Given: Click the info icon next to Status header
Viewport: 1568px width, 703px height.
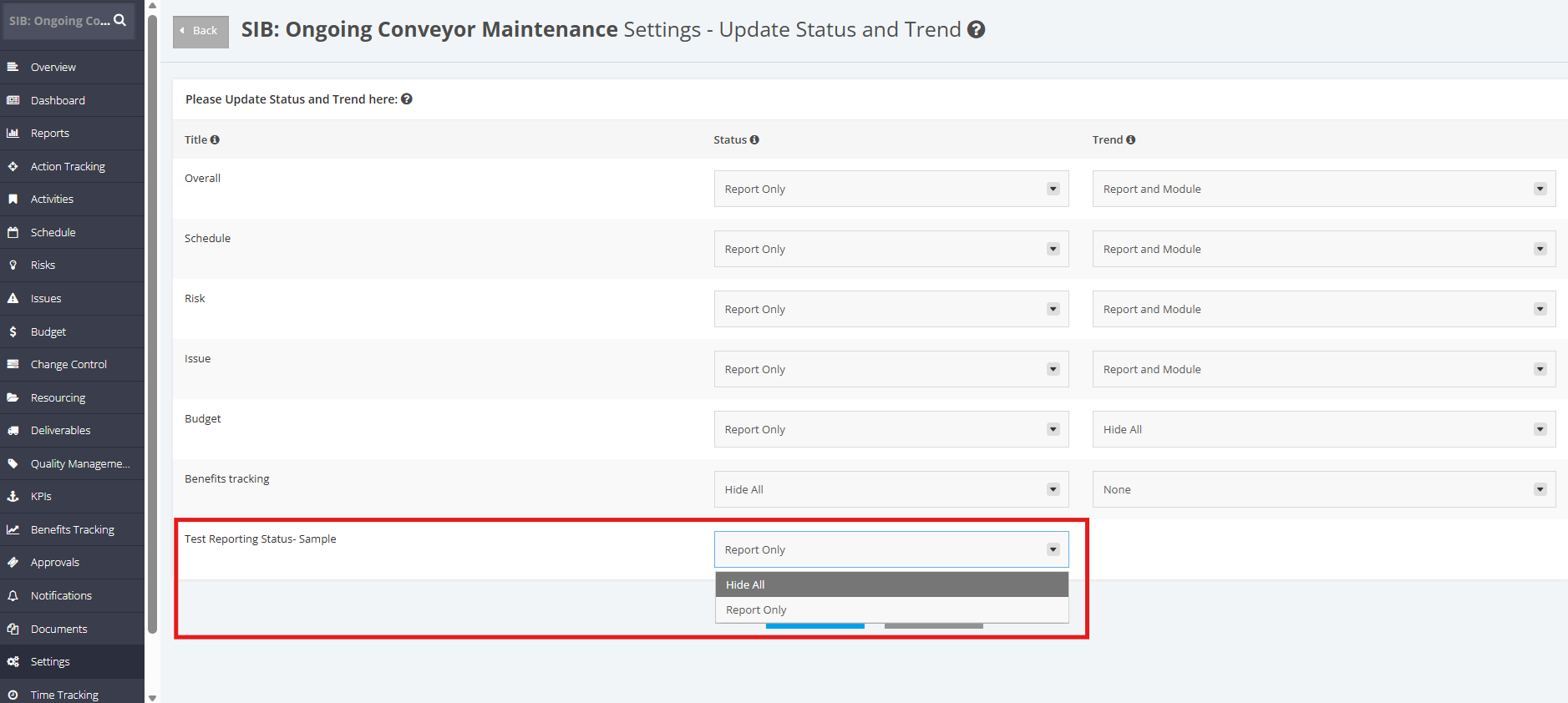Looking at the screenshot, I should [754, 140].
